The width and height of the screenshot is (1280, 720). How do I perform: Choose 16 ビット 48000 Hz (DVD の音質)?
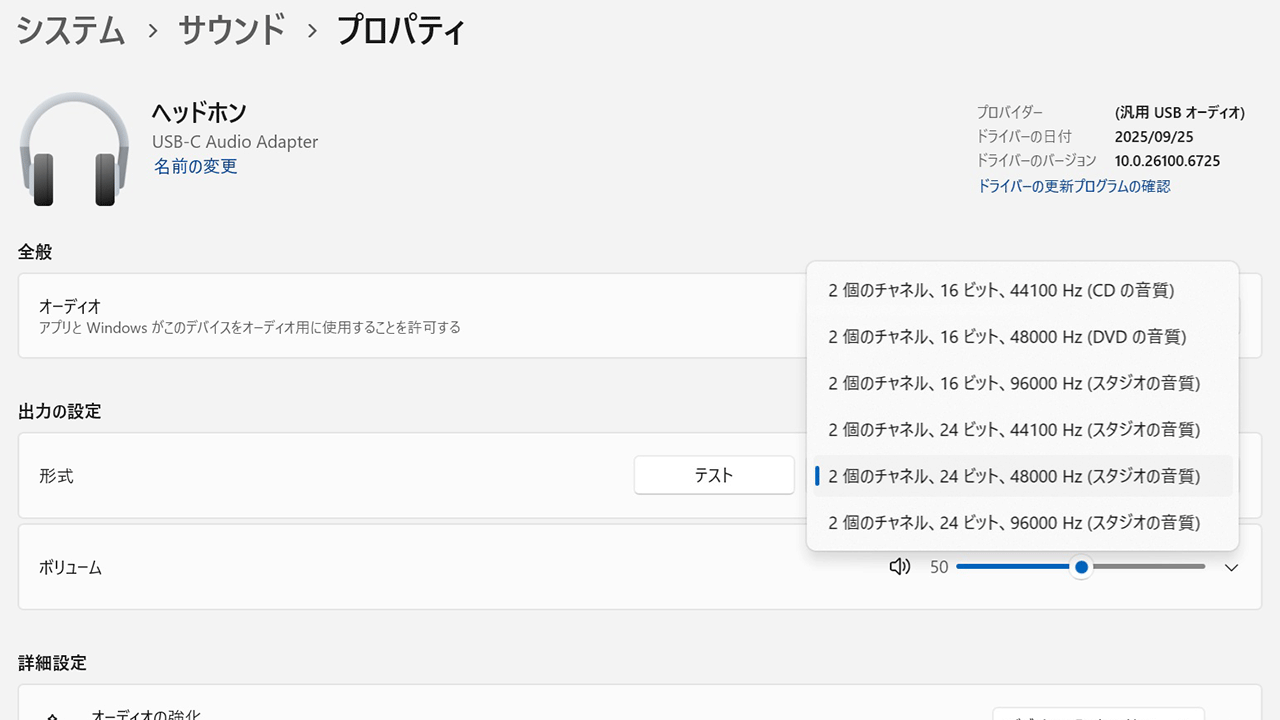1007,337
